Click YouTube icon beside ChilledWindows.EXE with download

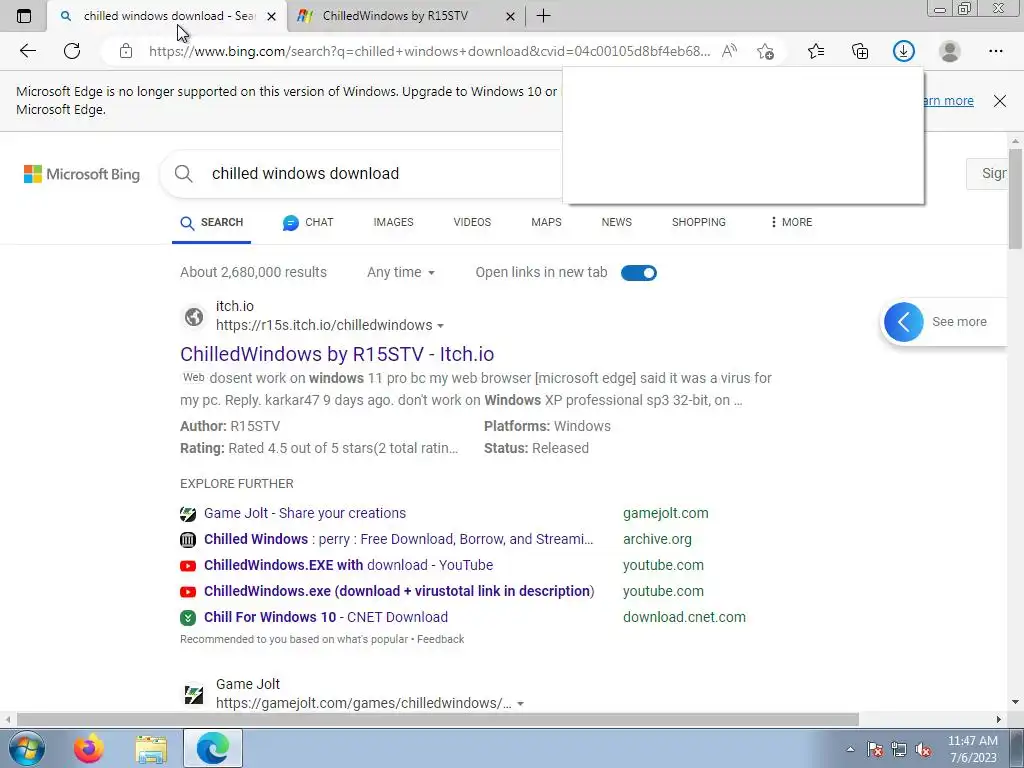click(x=188, y=566)
